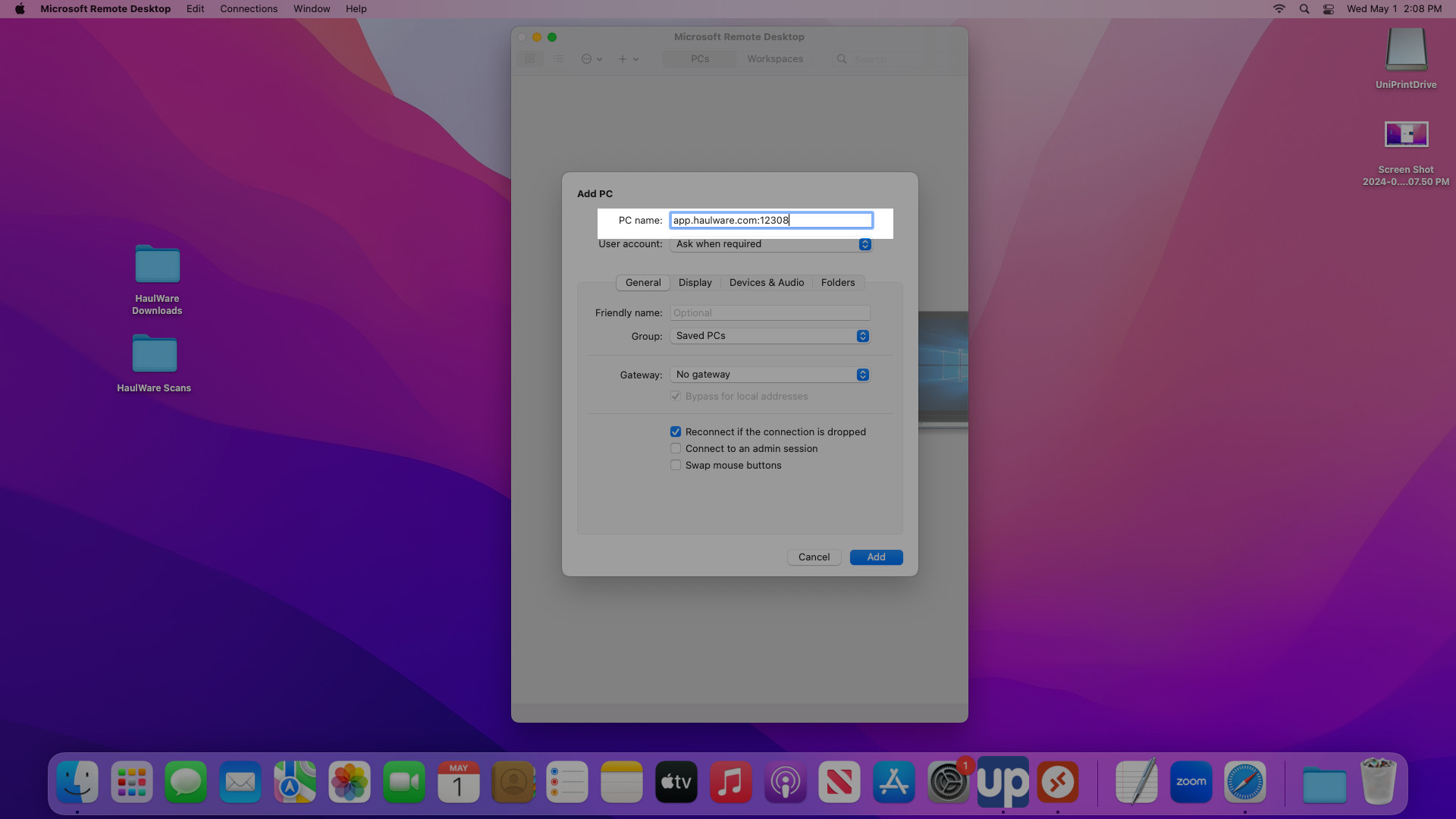The width and height of the screenshot is (1456, 819).
Task: Open the HaulWare Downloads desktop folder
Action: 157,279
